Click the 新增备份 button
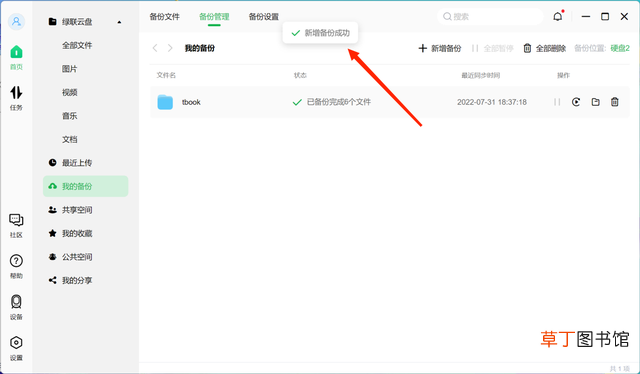640x374 pixels. pos(440,49)
